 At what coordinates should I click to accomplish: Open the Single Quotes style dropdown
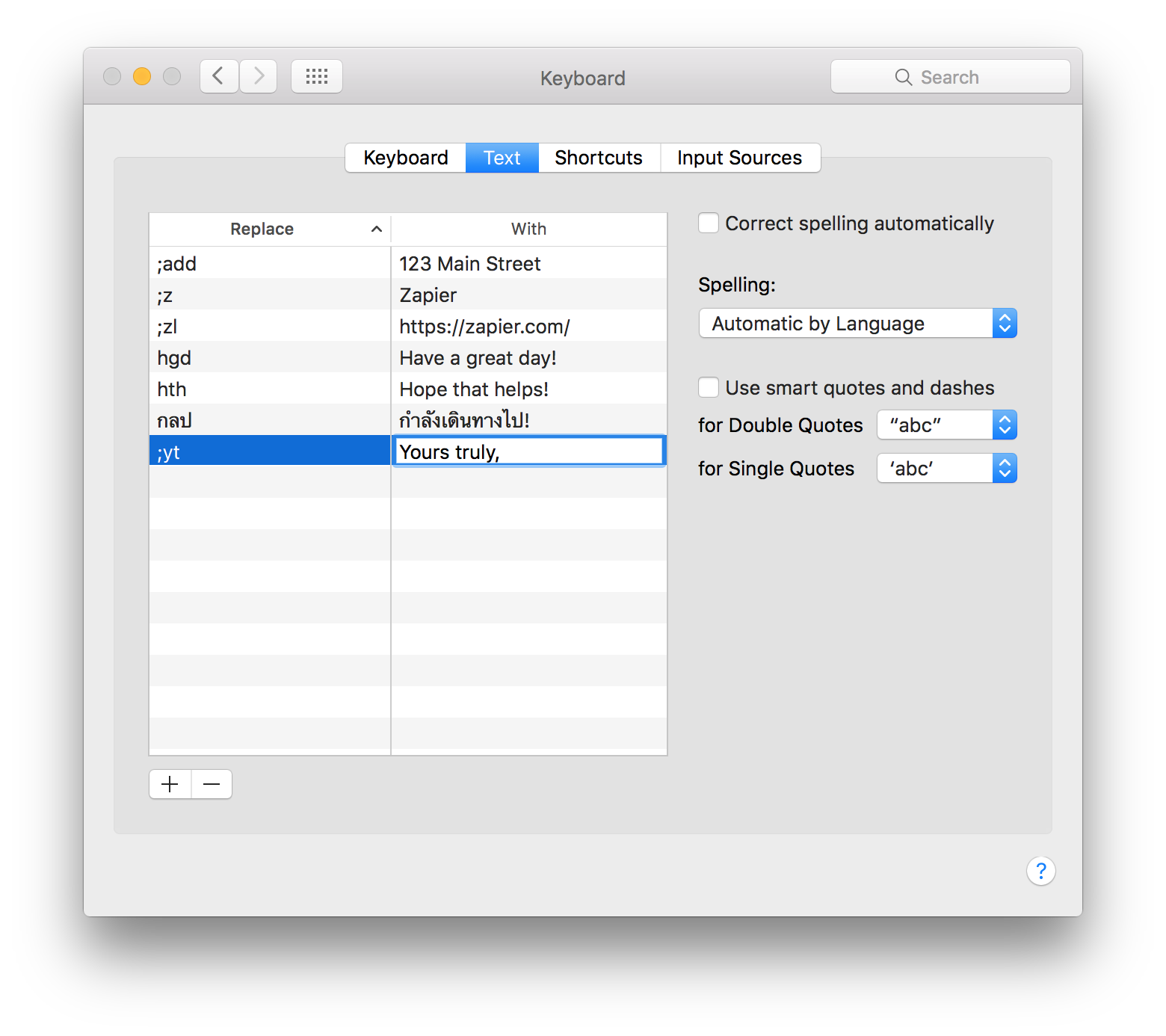[946, 468]
